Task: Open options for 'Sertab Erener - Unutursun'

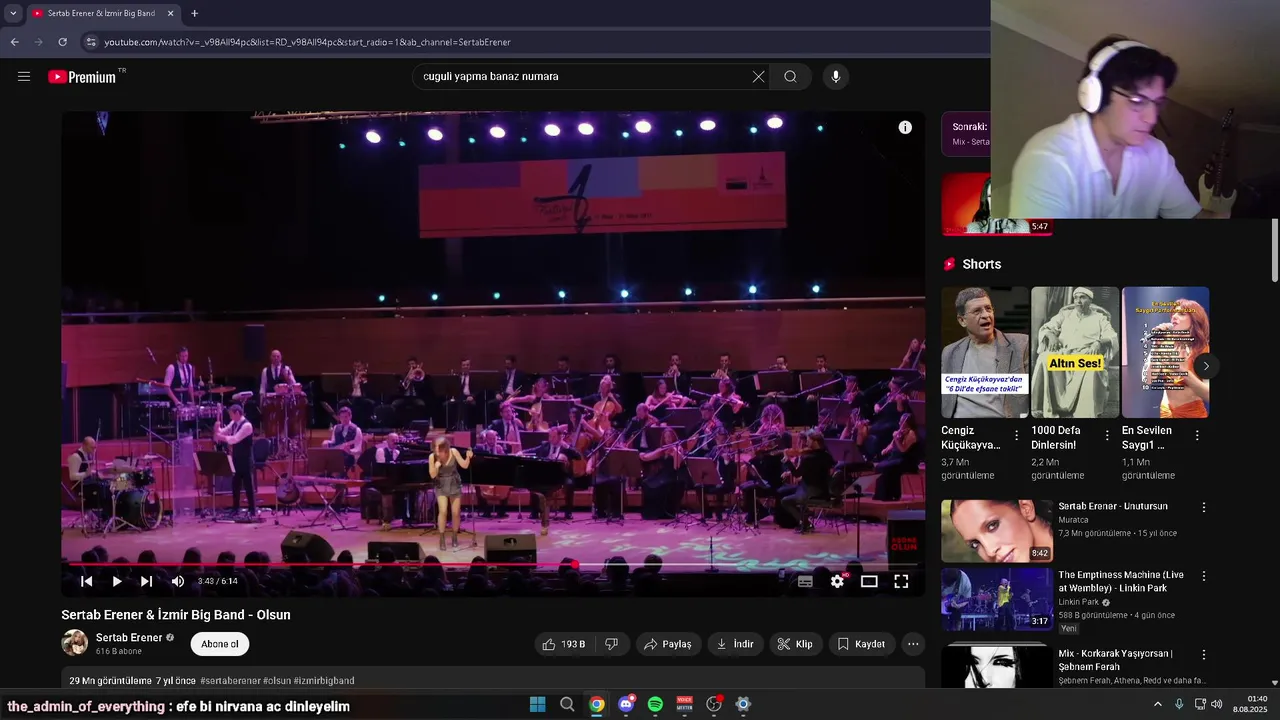Action: click(x=1204, y=507)
